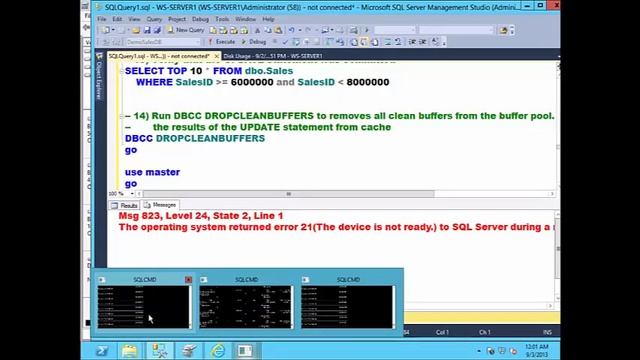The width and height of the screenshot is (640, 360).
Task: Collapse the step 14 comment block
Action: [x=121, y=116]
